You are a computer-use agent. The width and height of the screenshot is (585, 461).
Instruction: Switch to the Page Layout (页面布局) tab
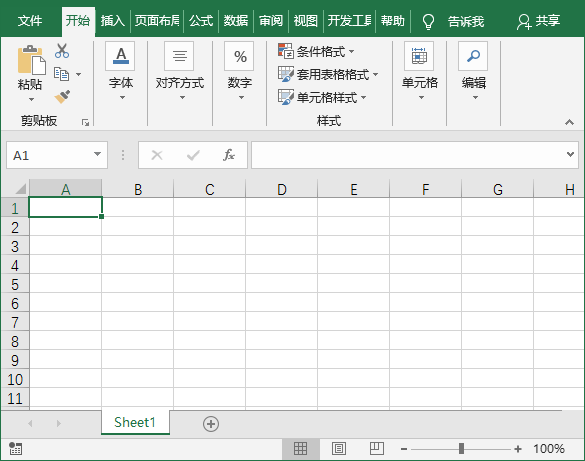pos(157,21)
